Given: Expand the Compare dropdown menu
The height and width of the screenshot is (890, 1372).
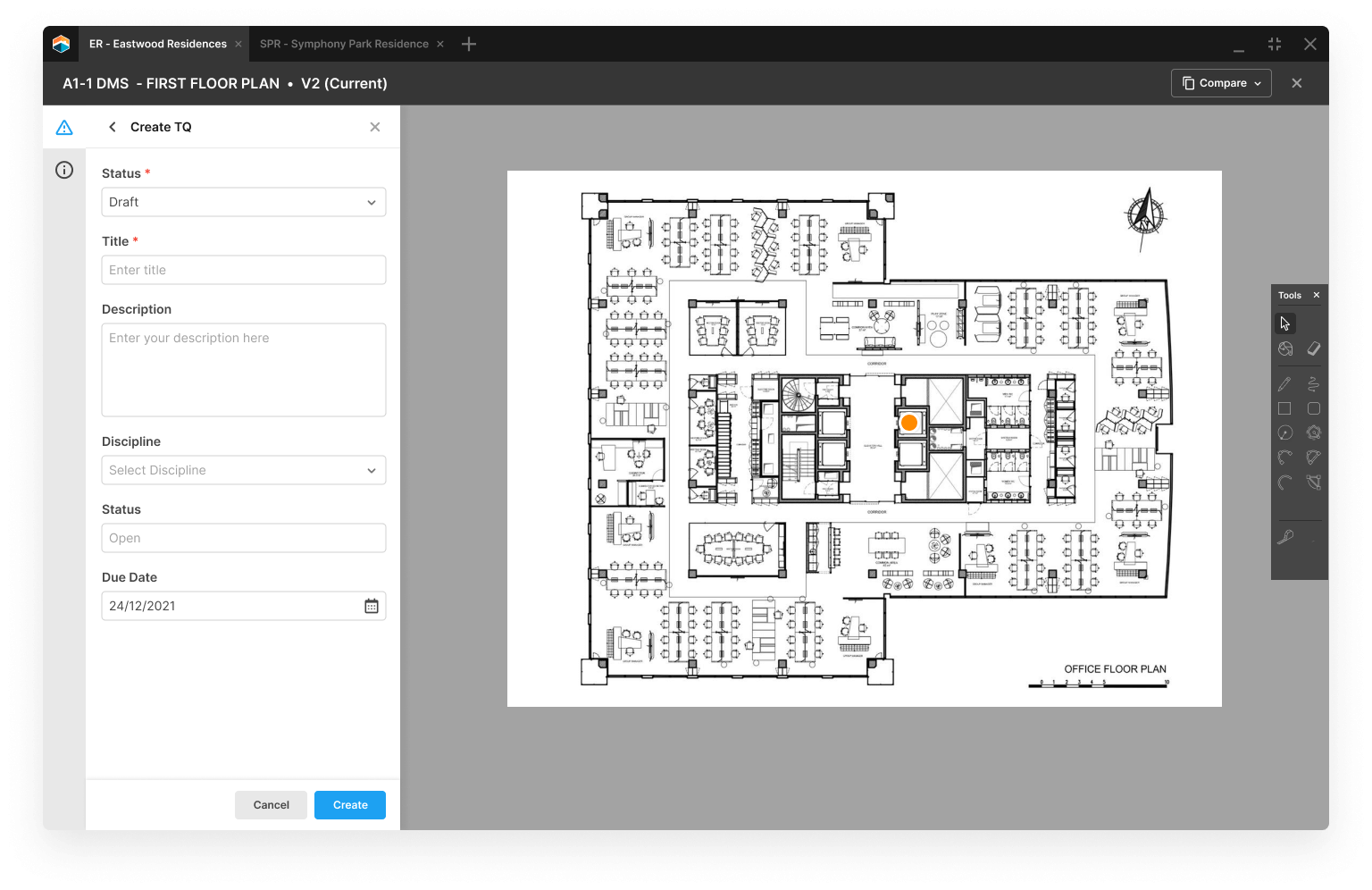Looking at the screenshot, I should pos(1221,83).
